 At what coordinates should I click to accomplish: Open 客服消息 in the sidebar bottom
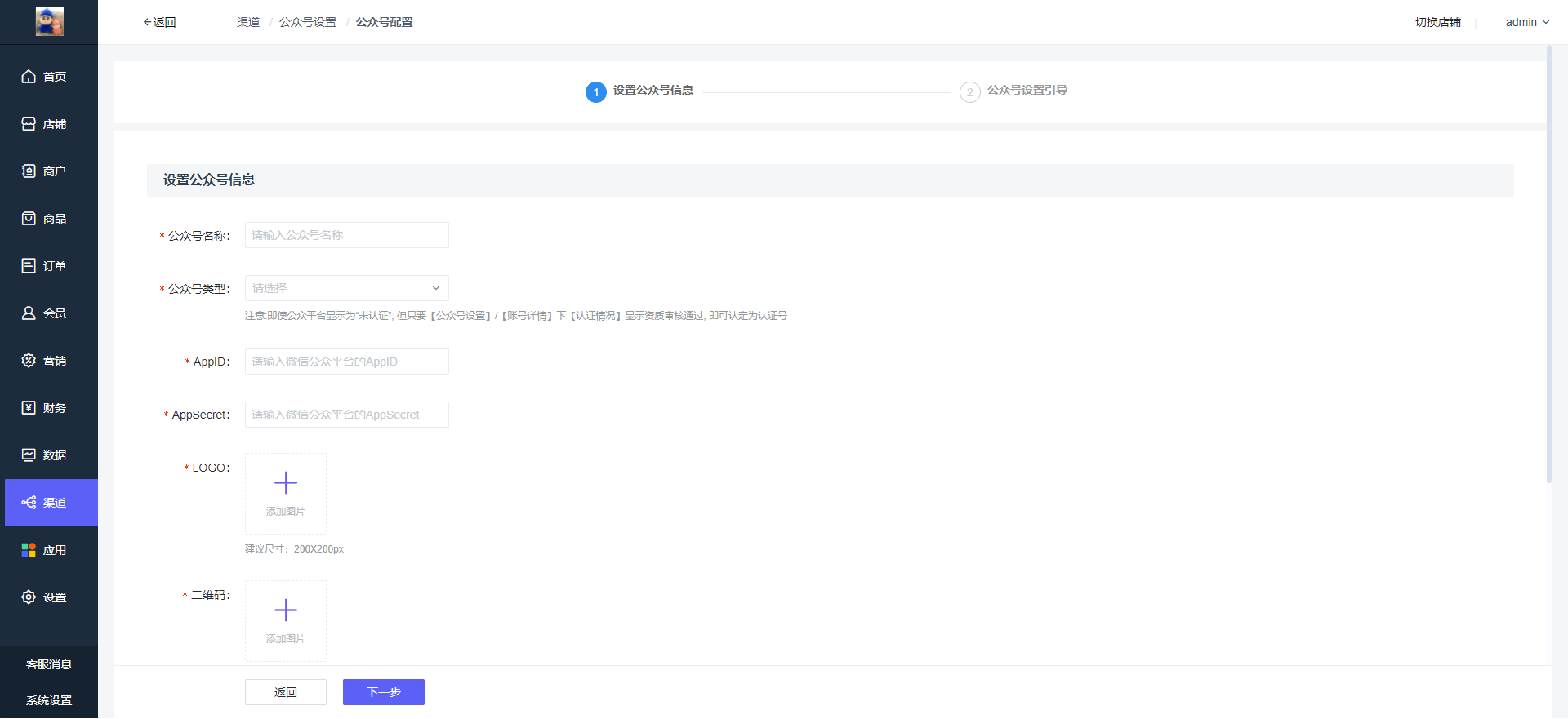pyautogui.click(x=49, y=664)
